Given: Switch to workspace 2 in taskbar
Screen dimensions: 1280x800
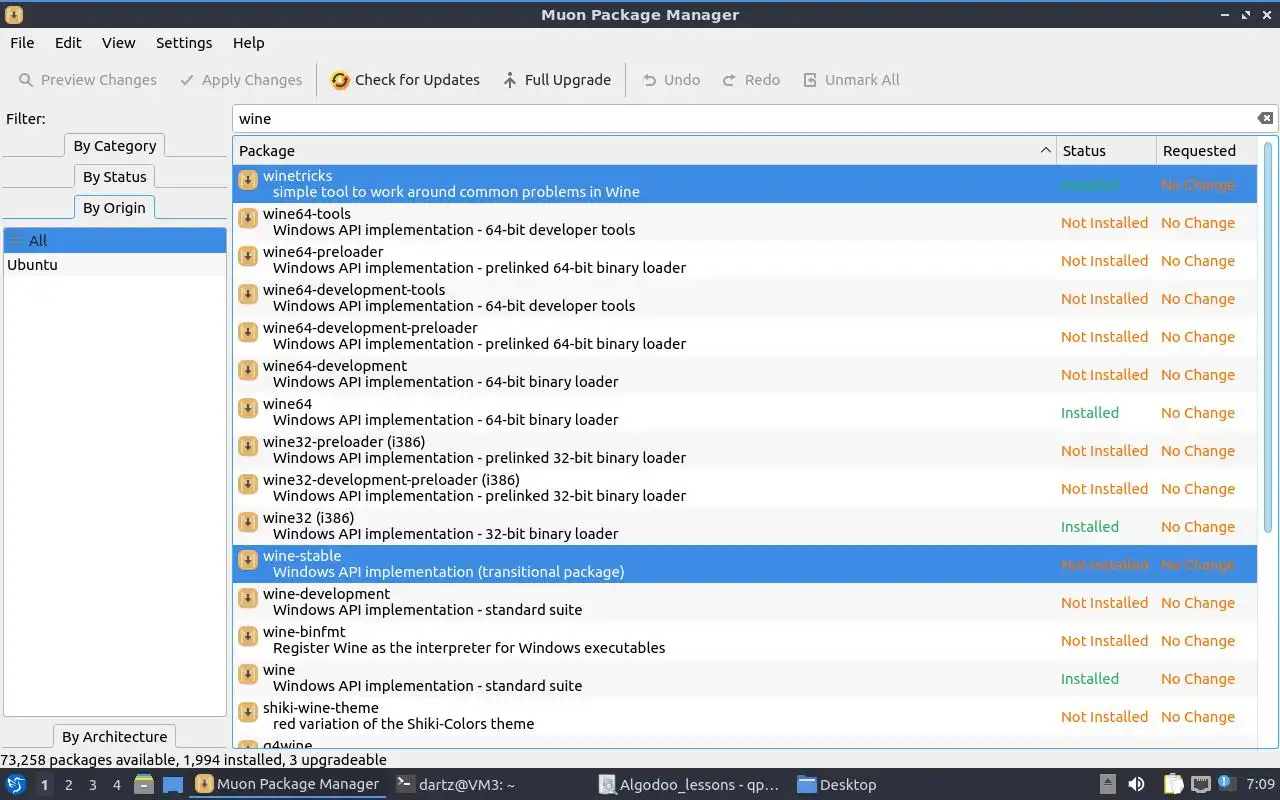Looking at the screenshot, I should (x=68, y=785).
